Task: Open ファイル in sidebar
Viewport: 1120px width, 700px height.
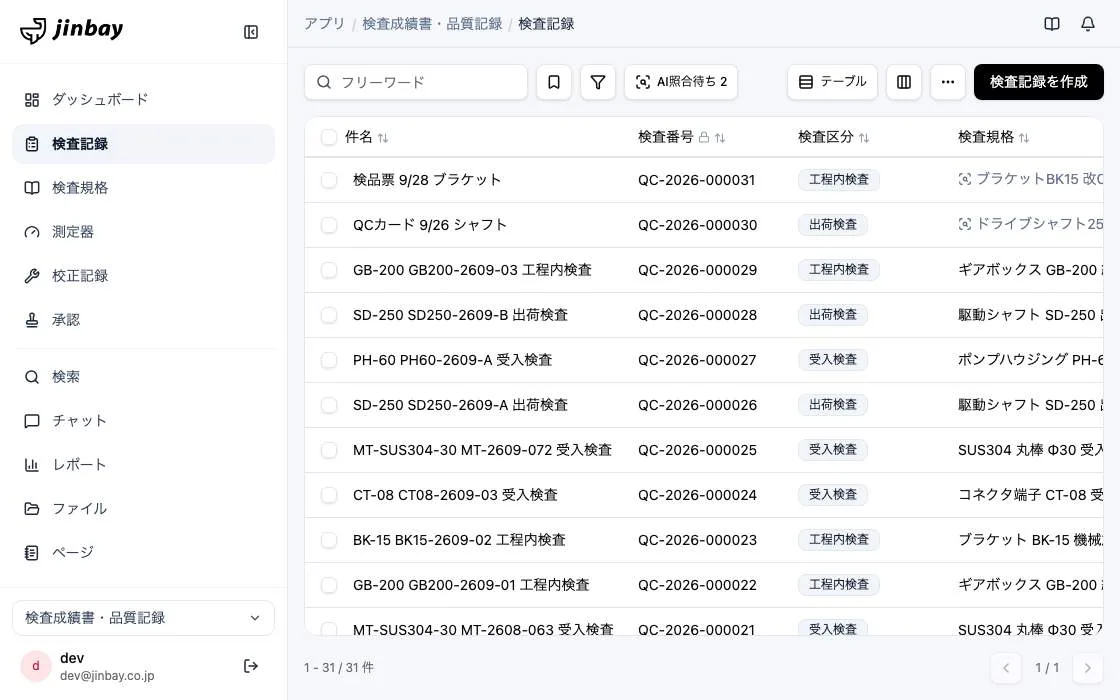Action: (144, 509)
